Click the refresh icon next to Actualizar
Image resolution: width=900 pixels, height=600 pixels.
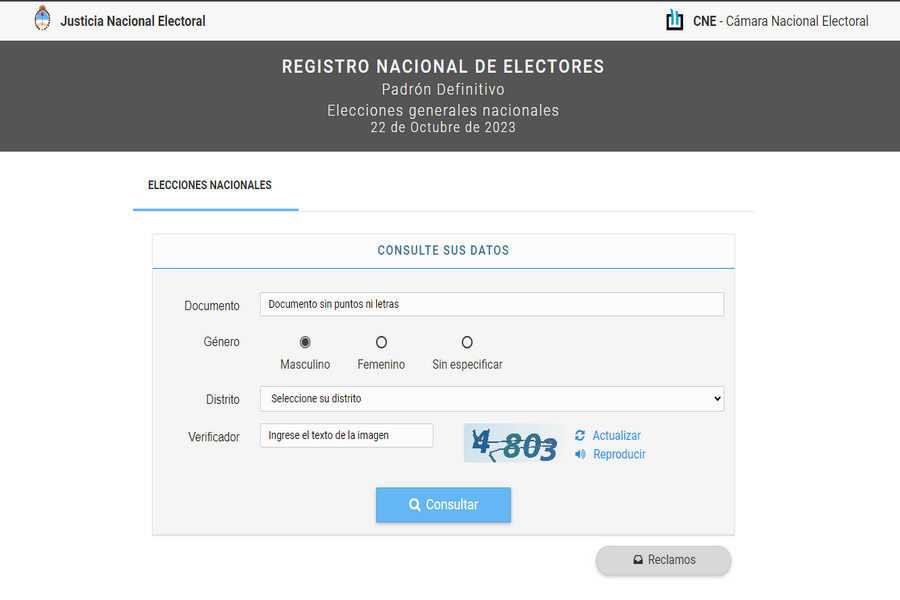[x=580, y=436]
